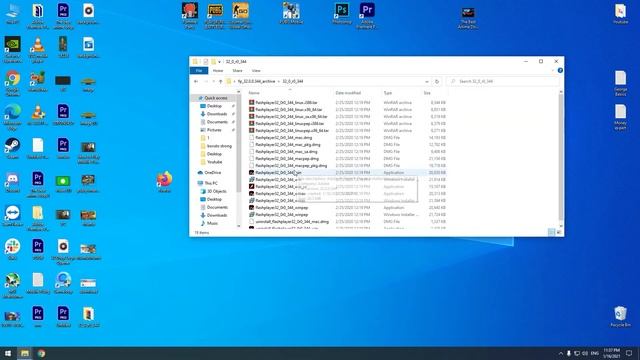Select the Slack desktop icon
This screenshot has width=640, height=360.
click(13, 249)
